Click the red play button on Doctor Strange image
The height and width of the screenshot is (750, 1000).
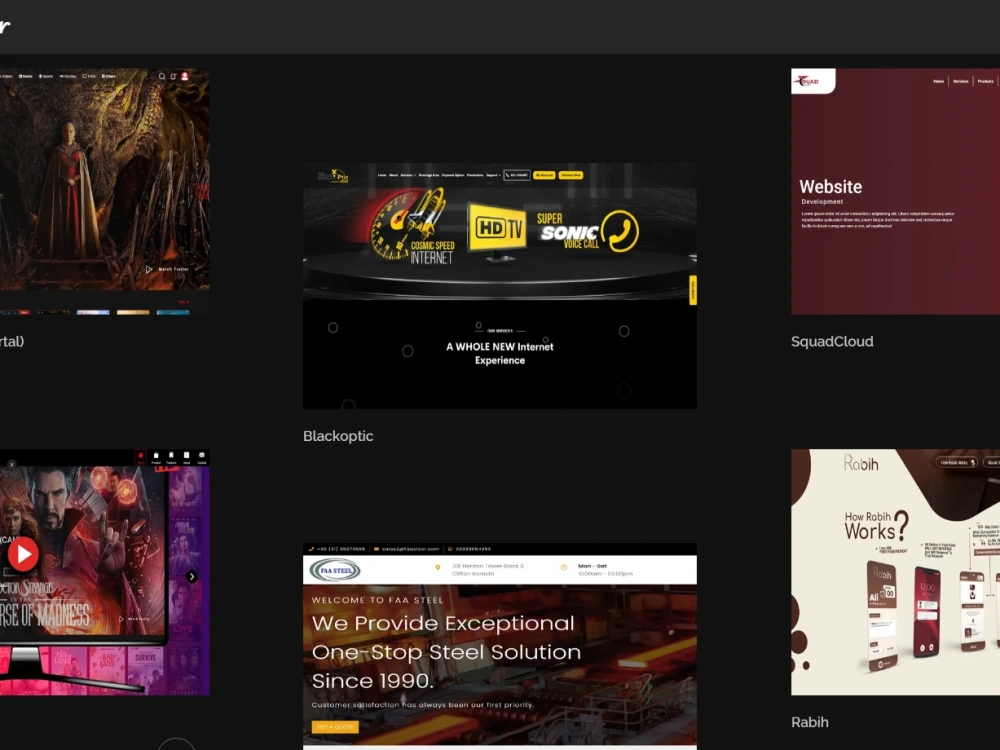tap(24, 554)
